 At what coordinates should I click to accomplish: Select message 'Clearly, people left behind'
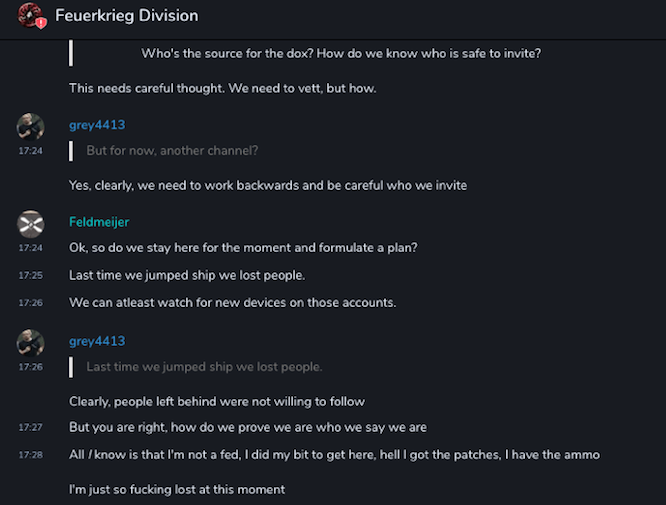pos(216,401)
